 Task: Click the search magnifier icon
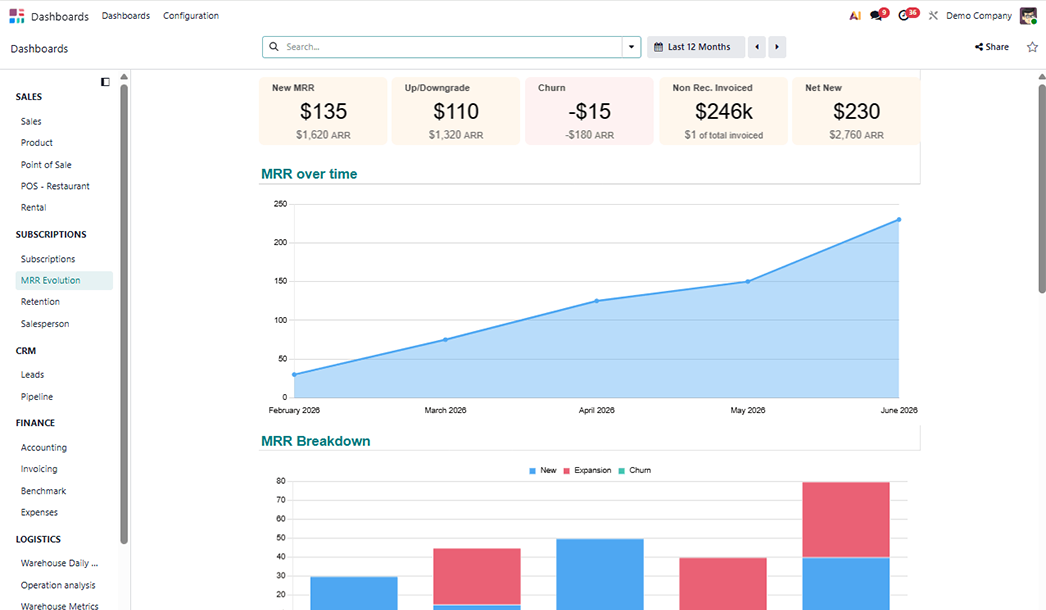(274, 47)
